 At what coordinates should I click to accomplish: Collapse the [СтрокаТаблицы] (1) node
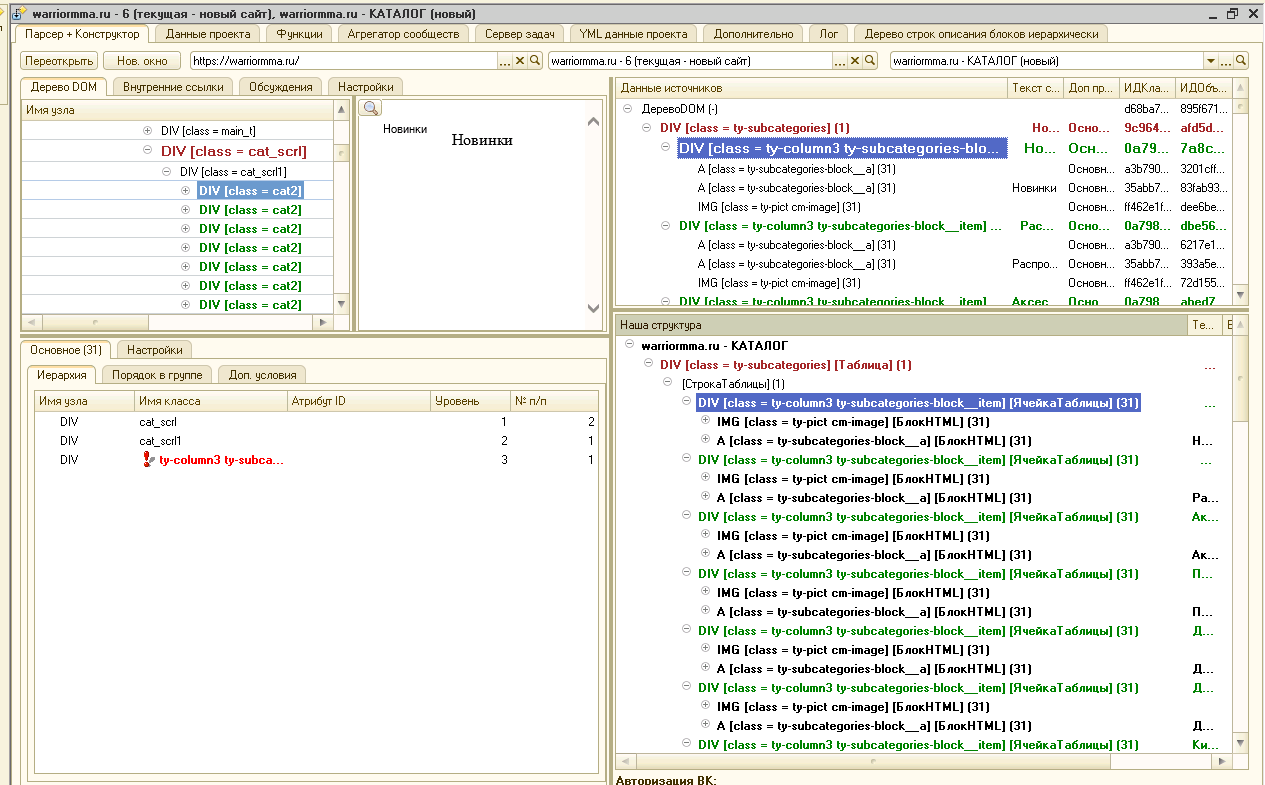click(667, 384)
